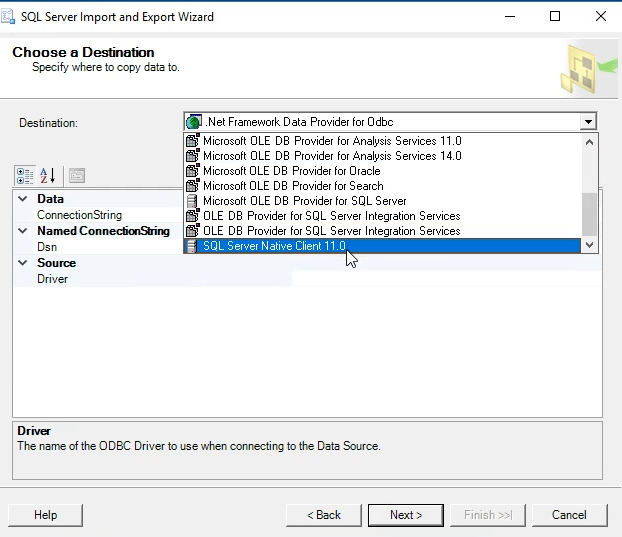Screen dimensions: 622x537
Task: Click icon of Analysis Services 11.0 provider
Action: tap(192, 141)
